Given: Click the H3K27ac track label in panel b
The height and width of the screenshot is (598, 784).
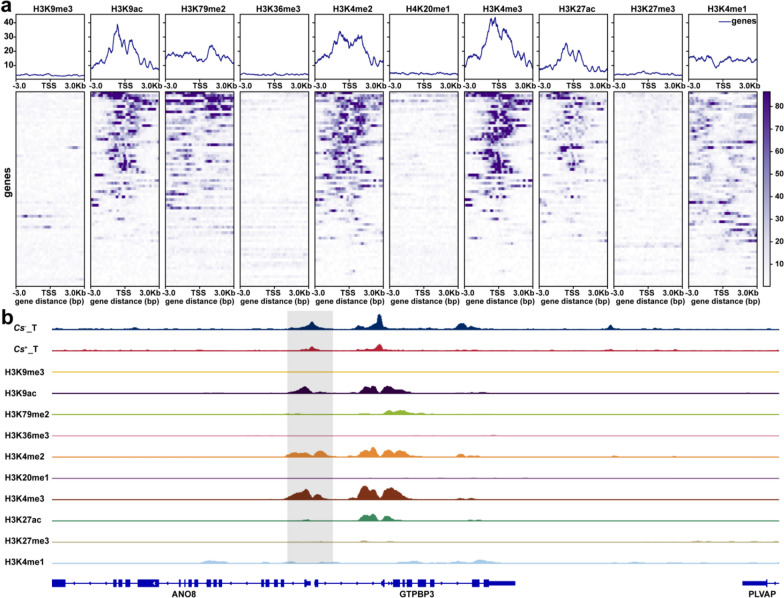Looking at the screenshot, I should (23, 520).
